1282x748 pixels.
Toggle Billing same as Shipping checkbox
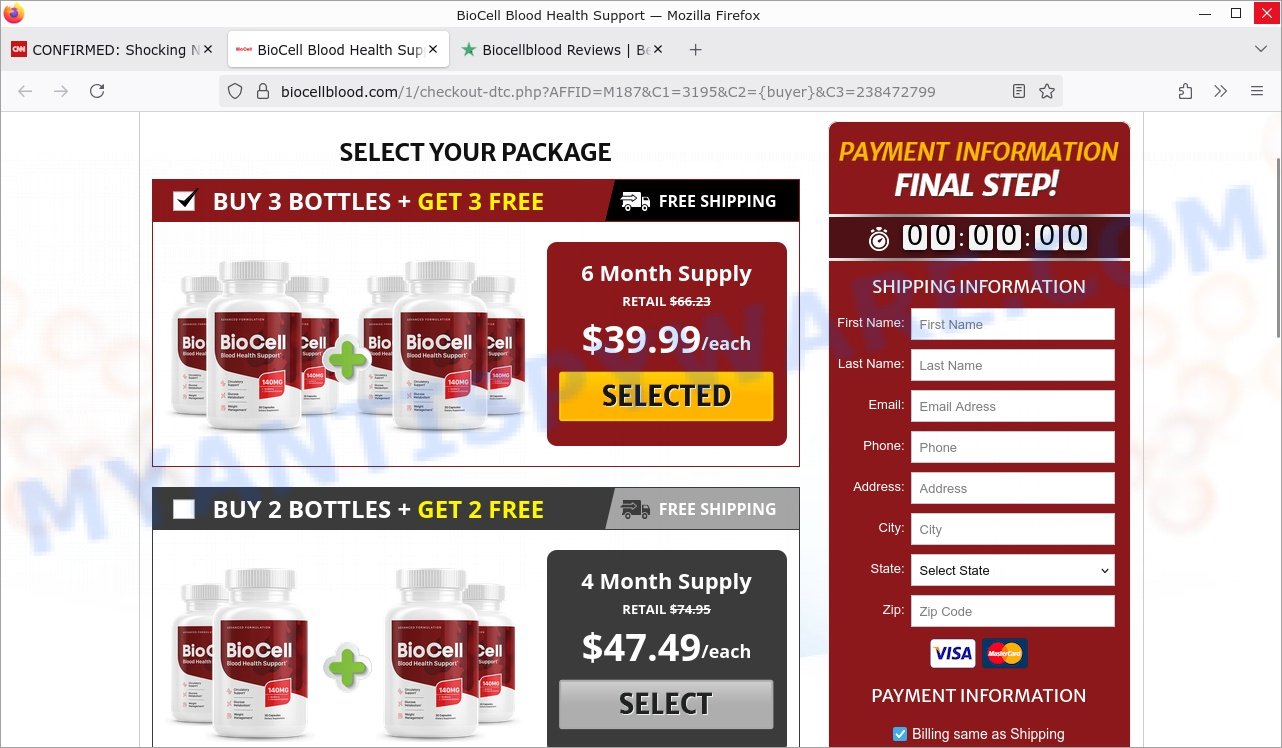[900, 734]
